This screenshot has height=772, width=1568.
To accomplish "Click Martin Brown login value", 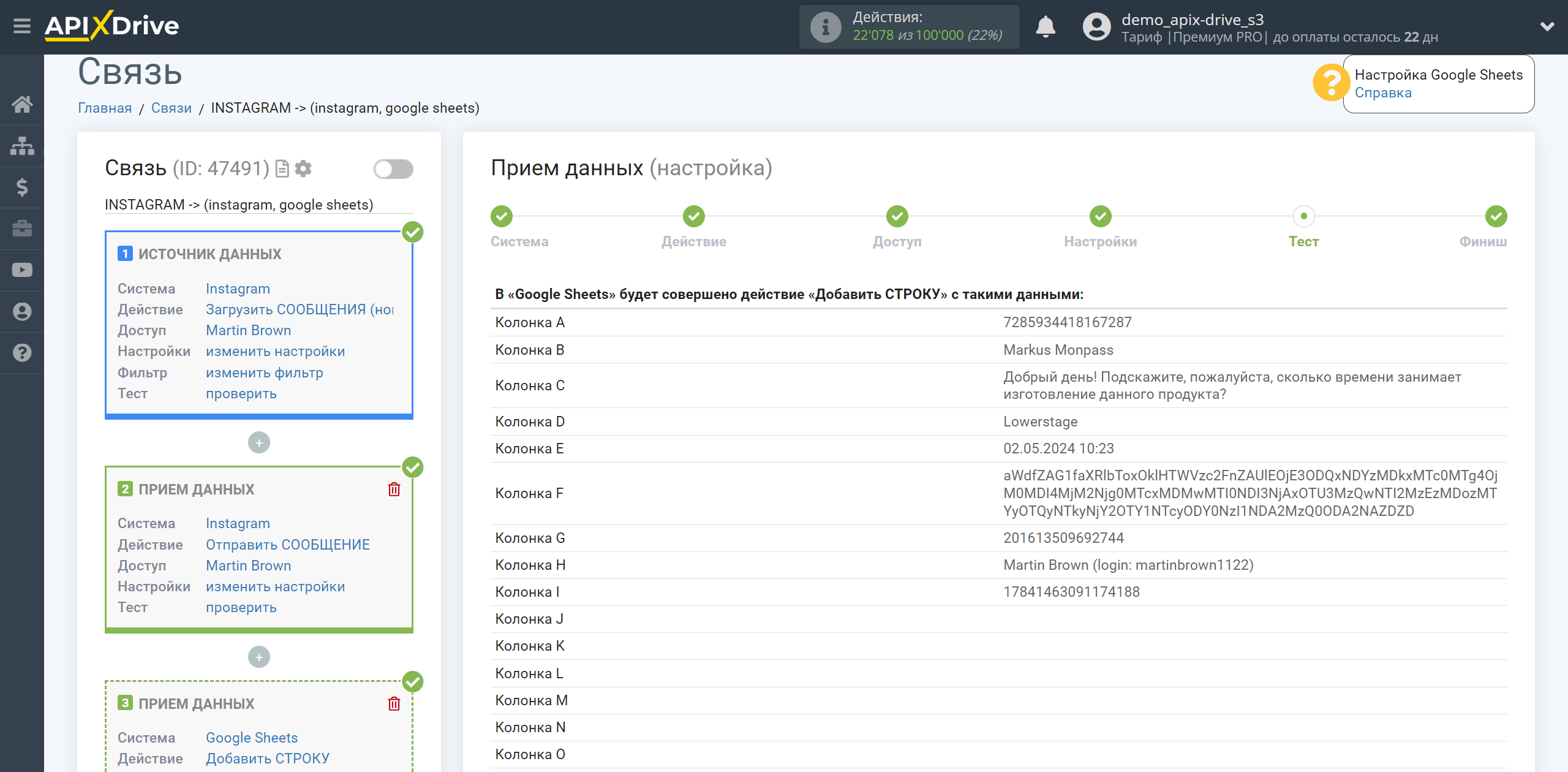I will click(x=1128, y=565).
